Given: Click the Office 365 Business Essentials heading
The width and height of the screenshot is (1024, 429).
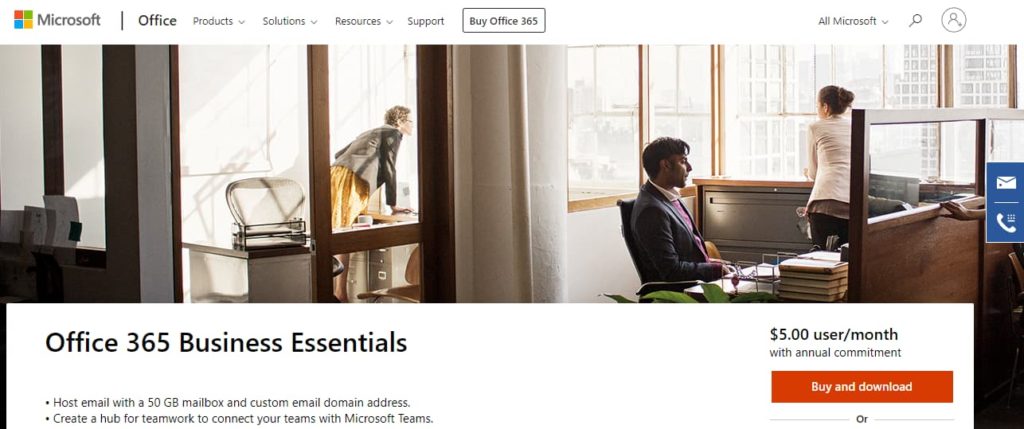Looking at the screenshot, I should point(226,342).
